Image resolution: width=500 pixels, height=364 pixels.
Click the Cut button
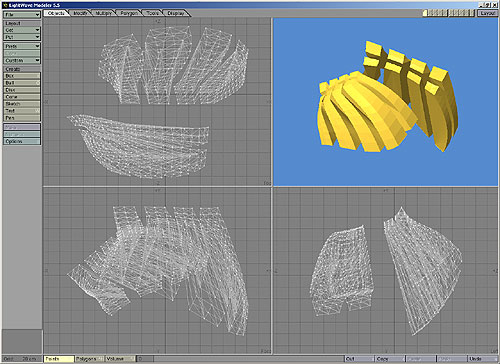[359, 359]
